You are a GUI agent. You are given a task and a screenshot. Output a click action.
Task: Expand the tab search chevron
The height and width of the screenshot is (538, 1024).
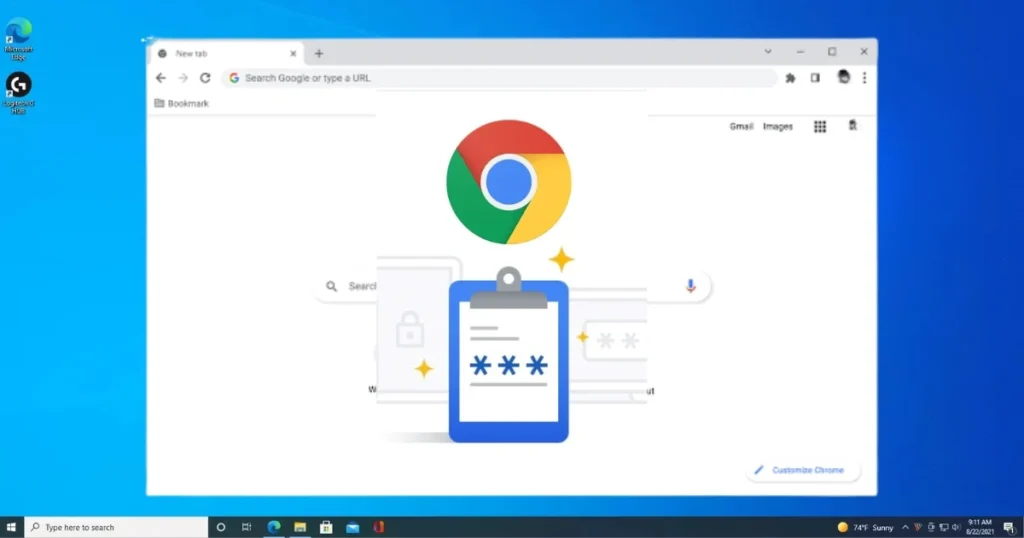tap(768, 52)
